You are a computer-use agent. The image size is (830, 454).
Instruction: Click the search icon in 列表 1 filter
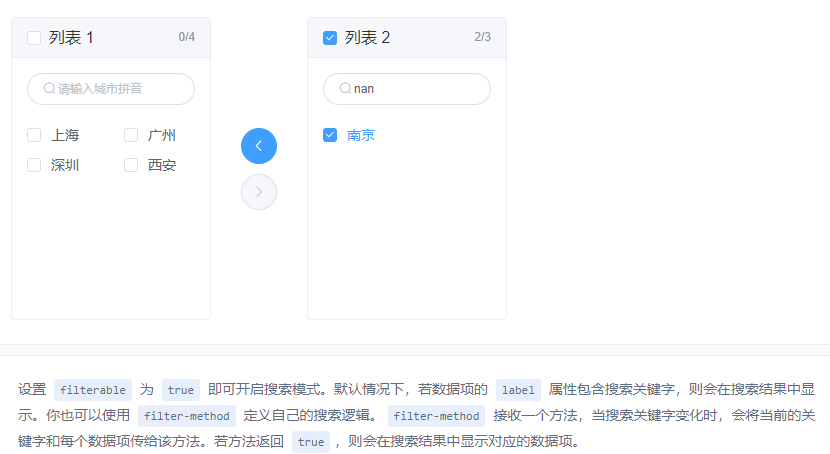pos(49,88)
